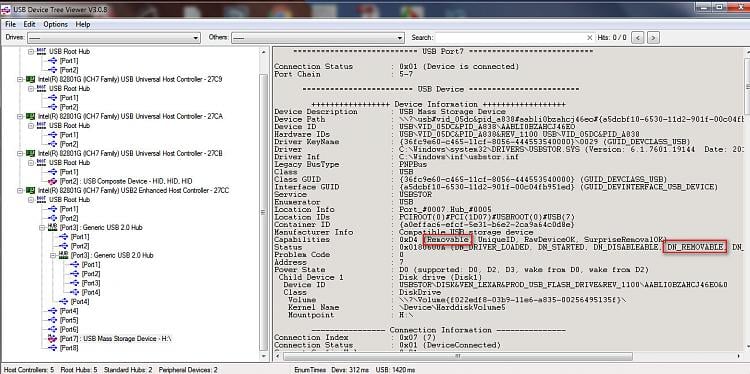
Task: Collapse the 27CA host controller node
Action: coord(20,116)
